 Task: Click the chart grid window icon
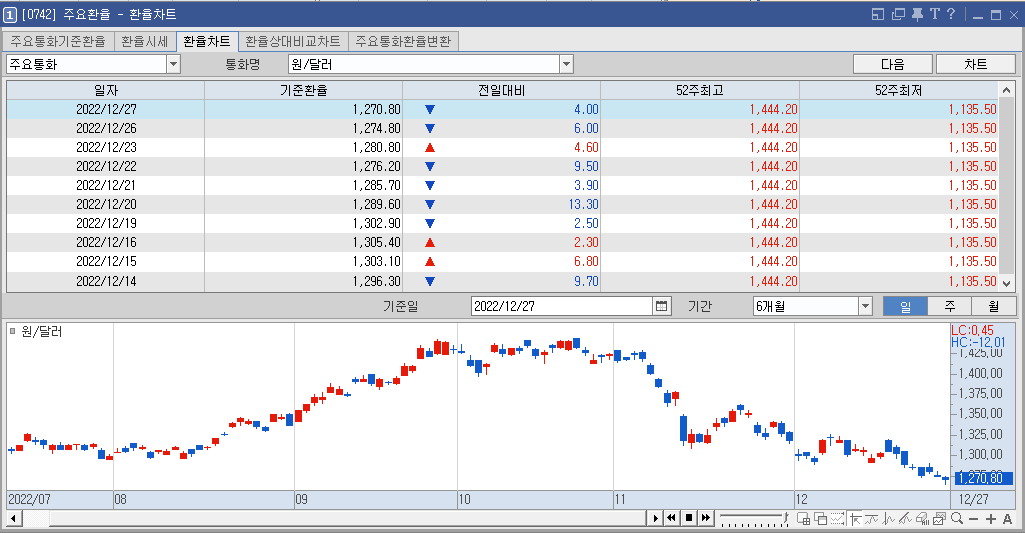coord(803,519)
